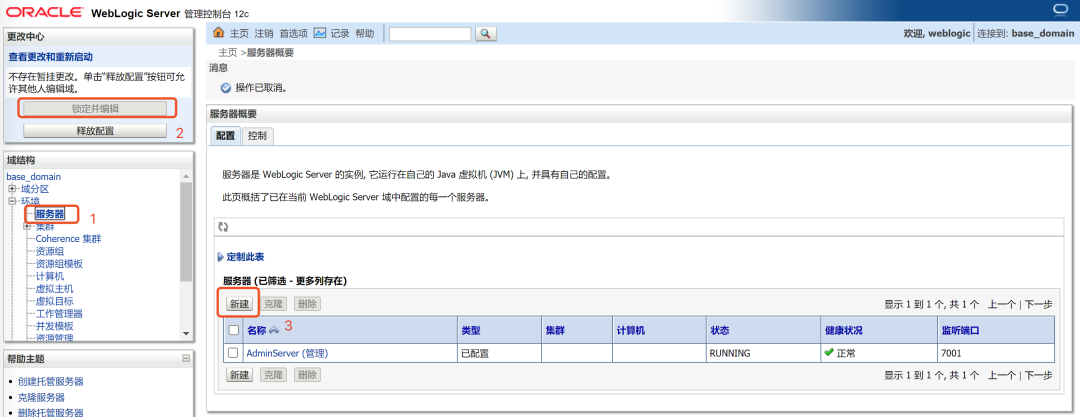
Task: Click the 释放配置 button
Action: tap(95, 131)
